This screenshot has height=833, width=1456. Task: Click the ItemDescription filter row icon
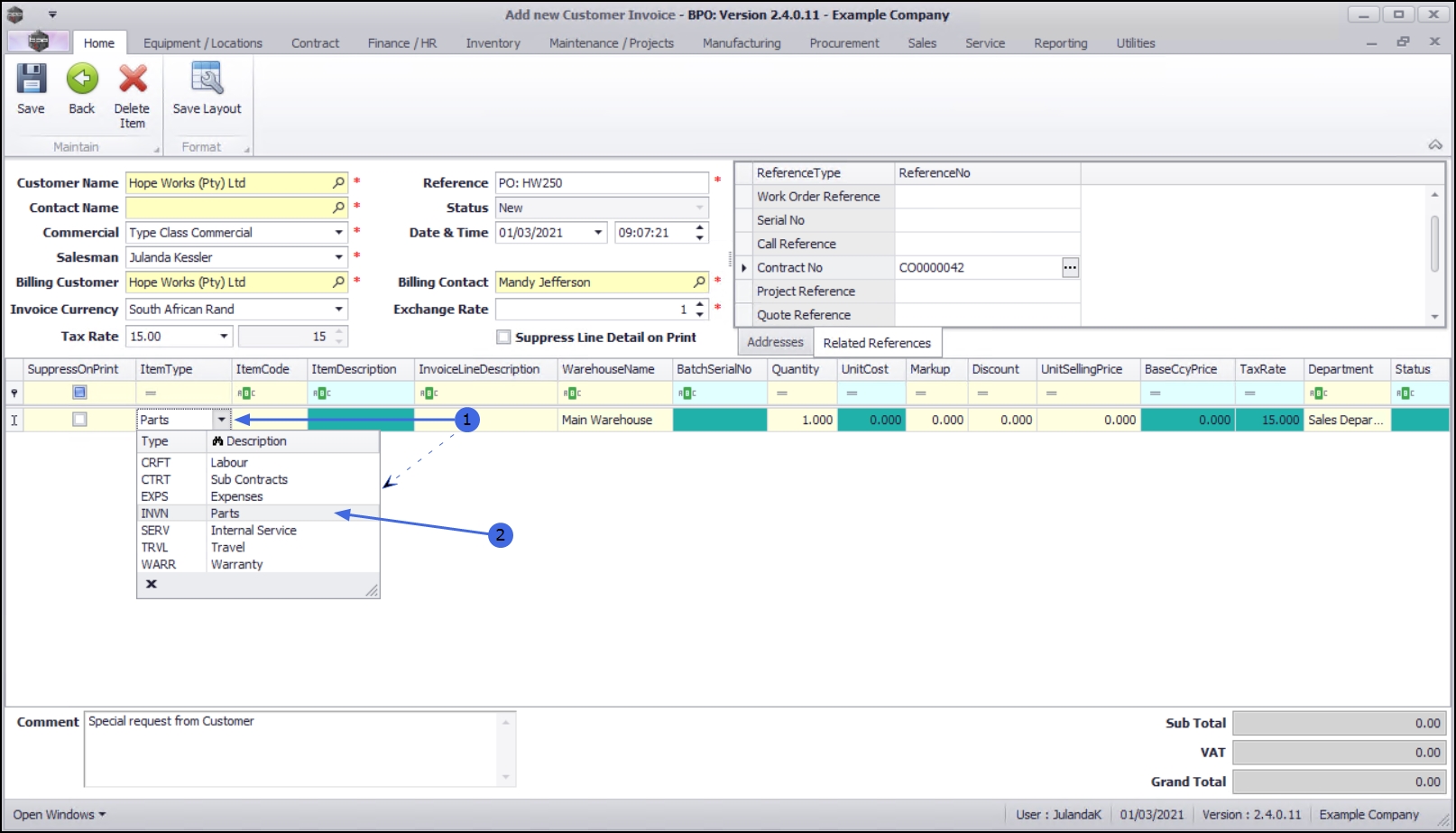click(x=322, y=393)
